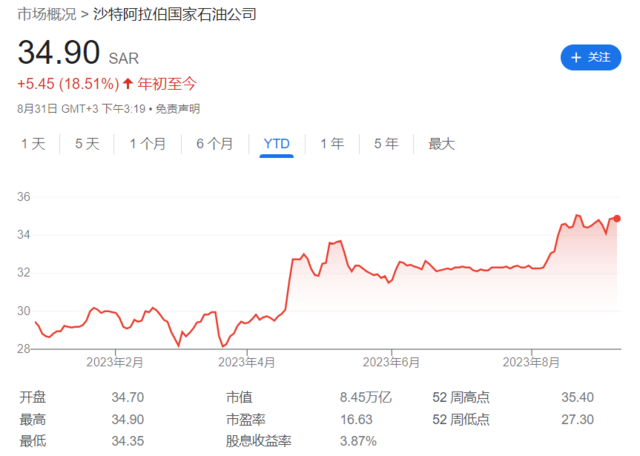Viewport: 640px width, 456px height.
Task: Select the YTD tab
Action: tap(276, 144)
